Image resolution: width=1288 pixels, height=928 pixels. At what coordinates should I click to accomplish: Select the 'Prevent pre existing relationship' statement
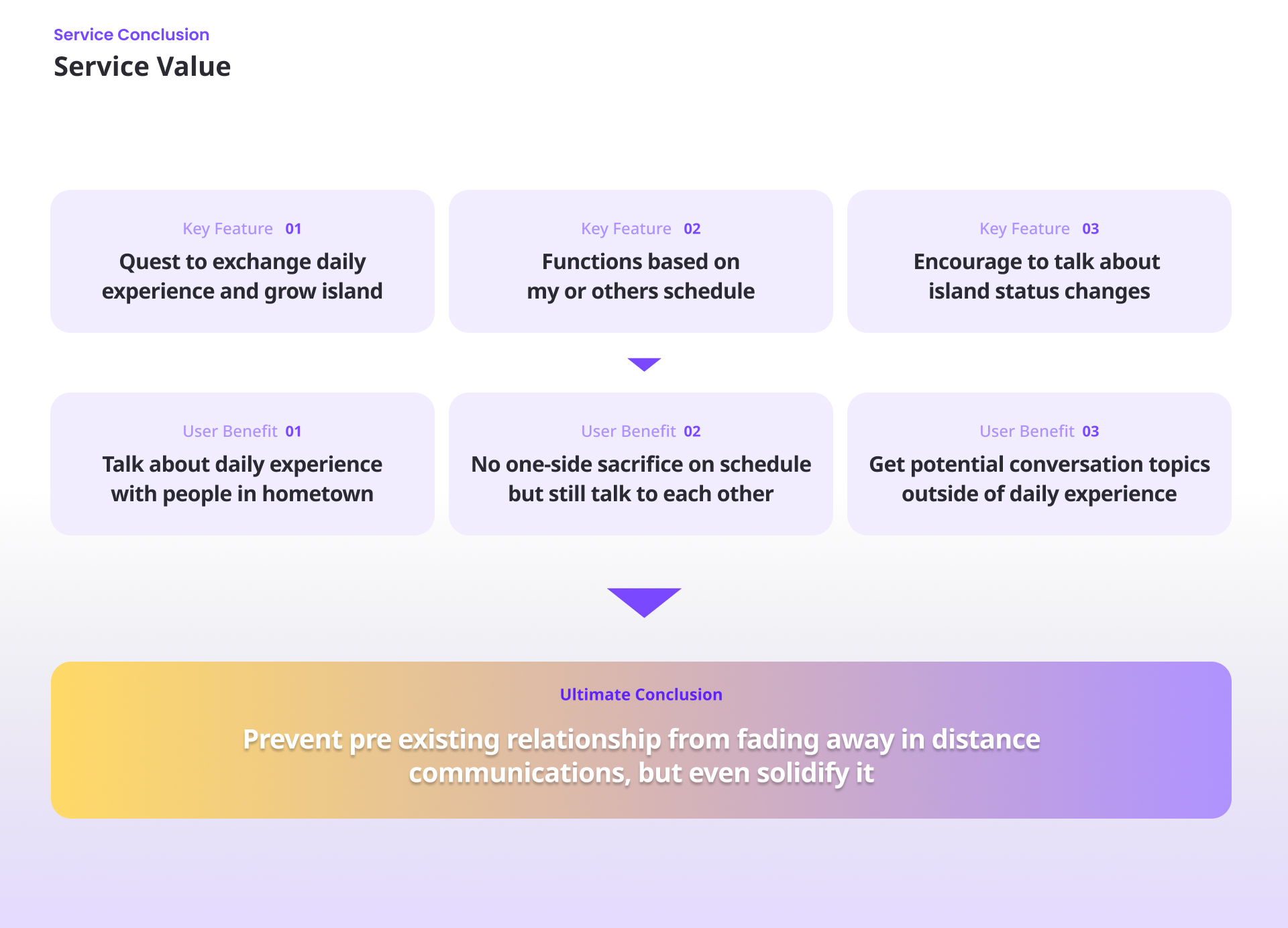click(641, 756)
